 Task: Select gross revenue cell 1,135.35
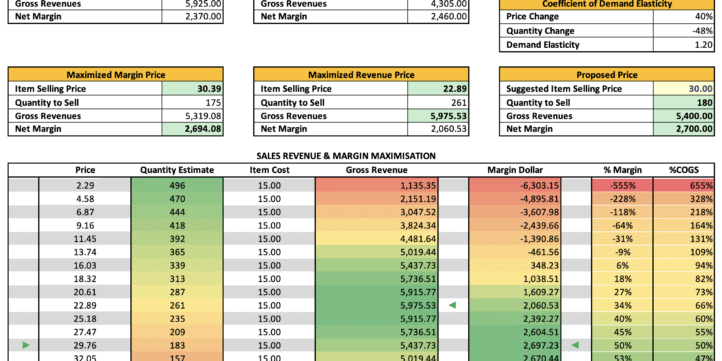377,186
